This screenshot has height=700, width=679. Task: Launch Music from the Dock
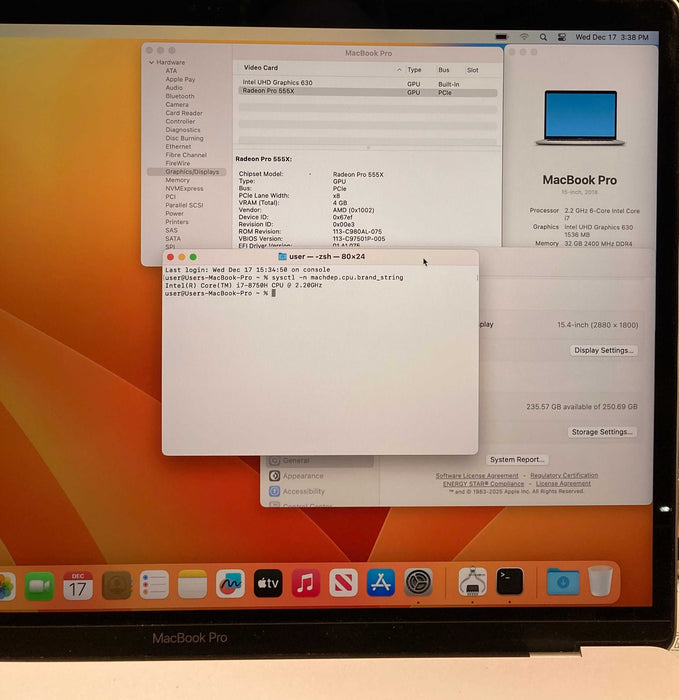click(306, 583)
